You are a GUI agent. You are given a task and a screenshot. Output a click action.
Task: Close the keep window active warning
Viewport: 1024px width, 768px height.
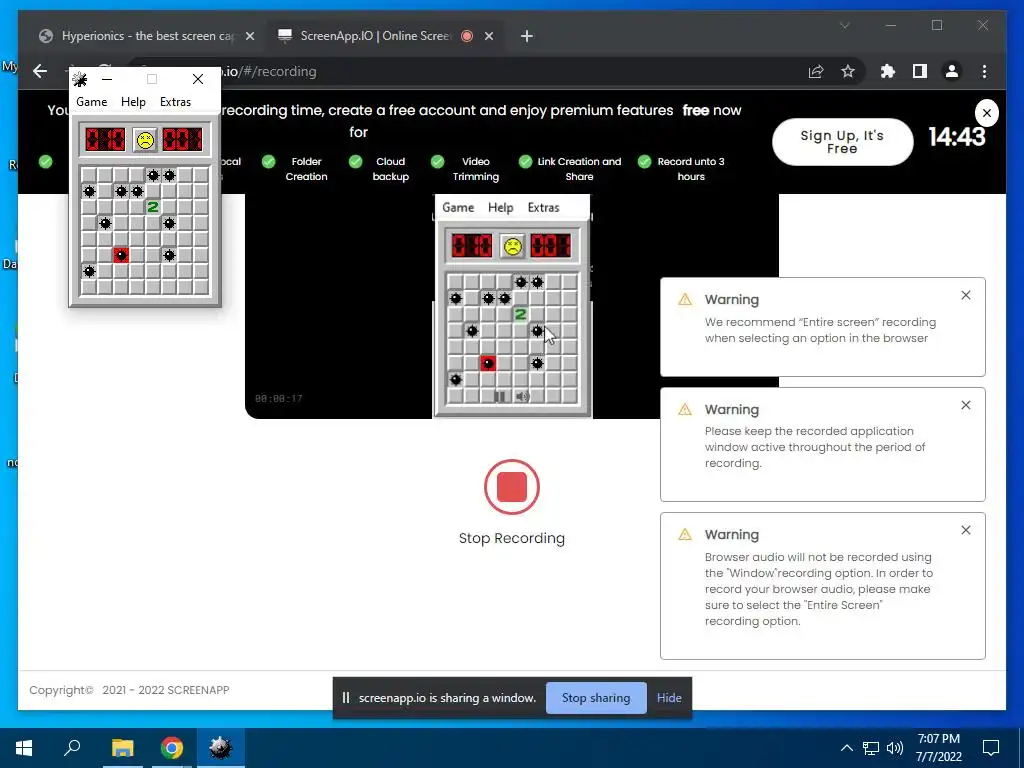(965, 405)
